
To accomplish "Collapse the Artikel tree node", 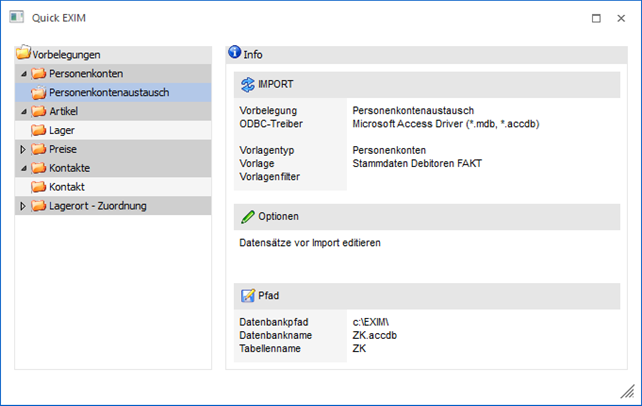I will point(23,111).
